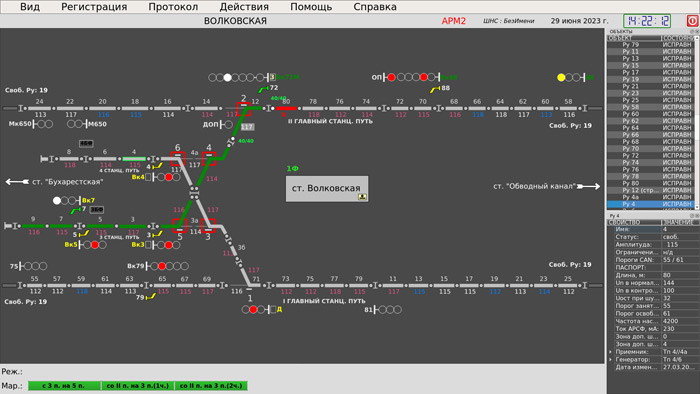
Task: Select switch 6 red marker
Action: pyautogui.click(x=178, y=158)
